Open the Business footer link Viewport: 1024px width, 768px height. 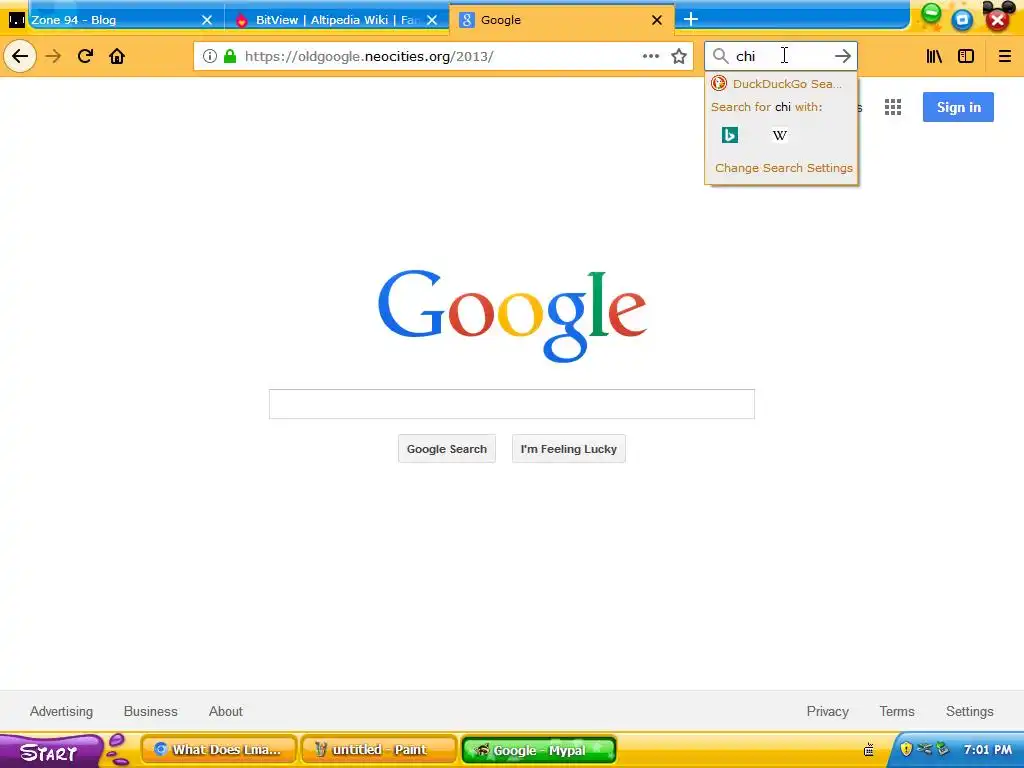pyautogui.click(x=151, y=711)
